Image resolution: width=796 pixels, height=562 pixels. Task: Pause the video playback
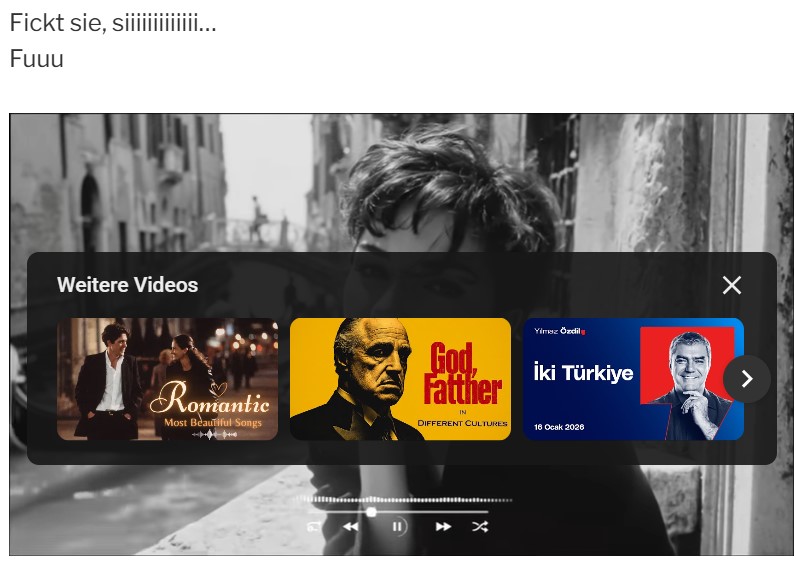(x=398, y=526)
